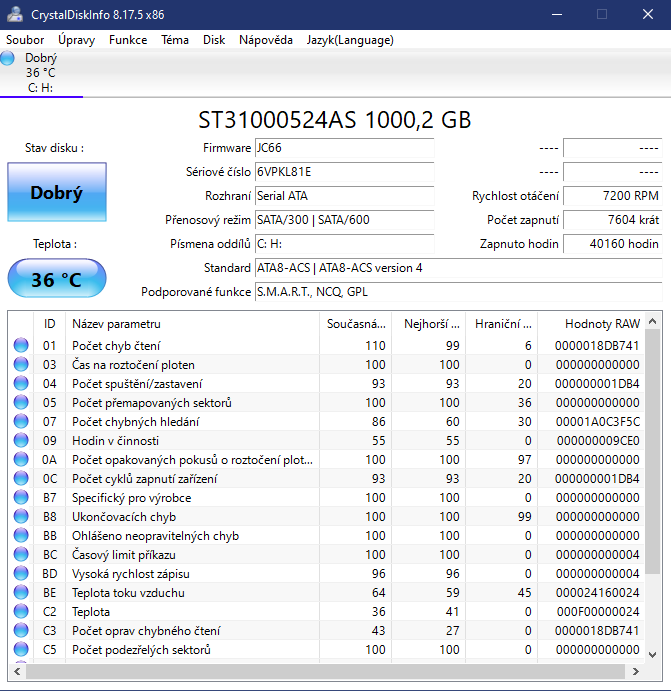
Task: Click the threshold value 99 for Ukončovacích chyb
Action: pyautogui.click(x=524, y=516)
